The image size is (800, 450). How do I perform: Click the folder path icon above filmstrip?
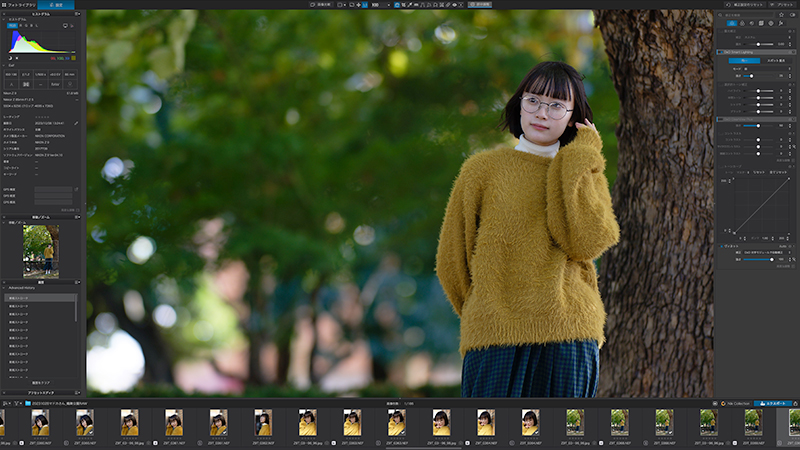click(28, 404)
